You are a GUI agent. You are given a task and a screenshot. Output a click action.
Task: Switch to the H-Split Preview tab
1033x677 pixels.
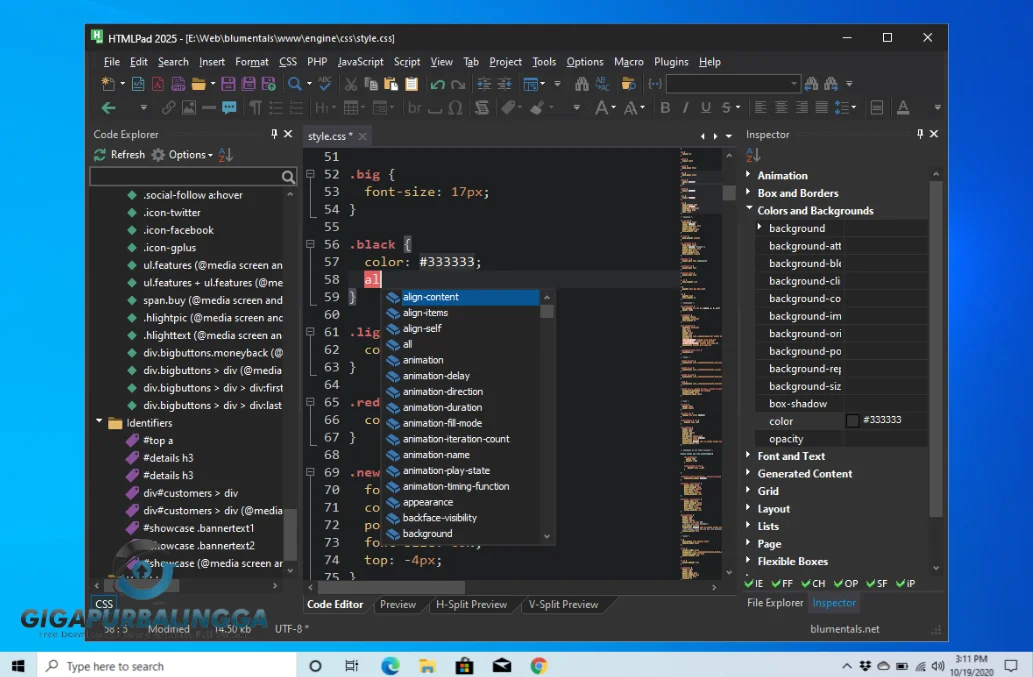[x=472, y=605]
